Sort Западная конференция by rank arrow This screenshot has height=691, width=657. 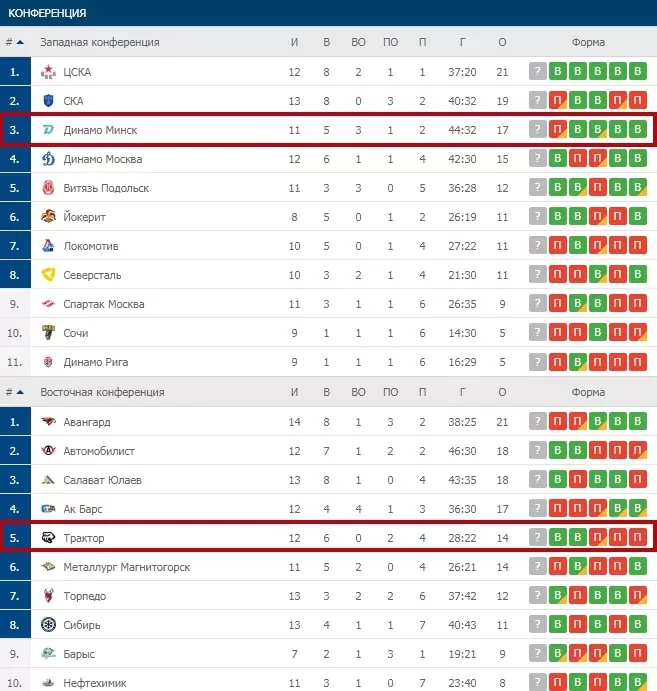tap(20, 42)
